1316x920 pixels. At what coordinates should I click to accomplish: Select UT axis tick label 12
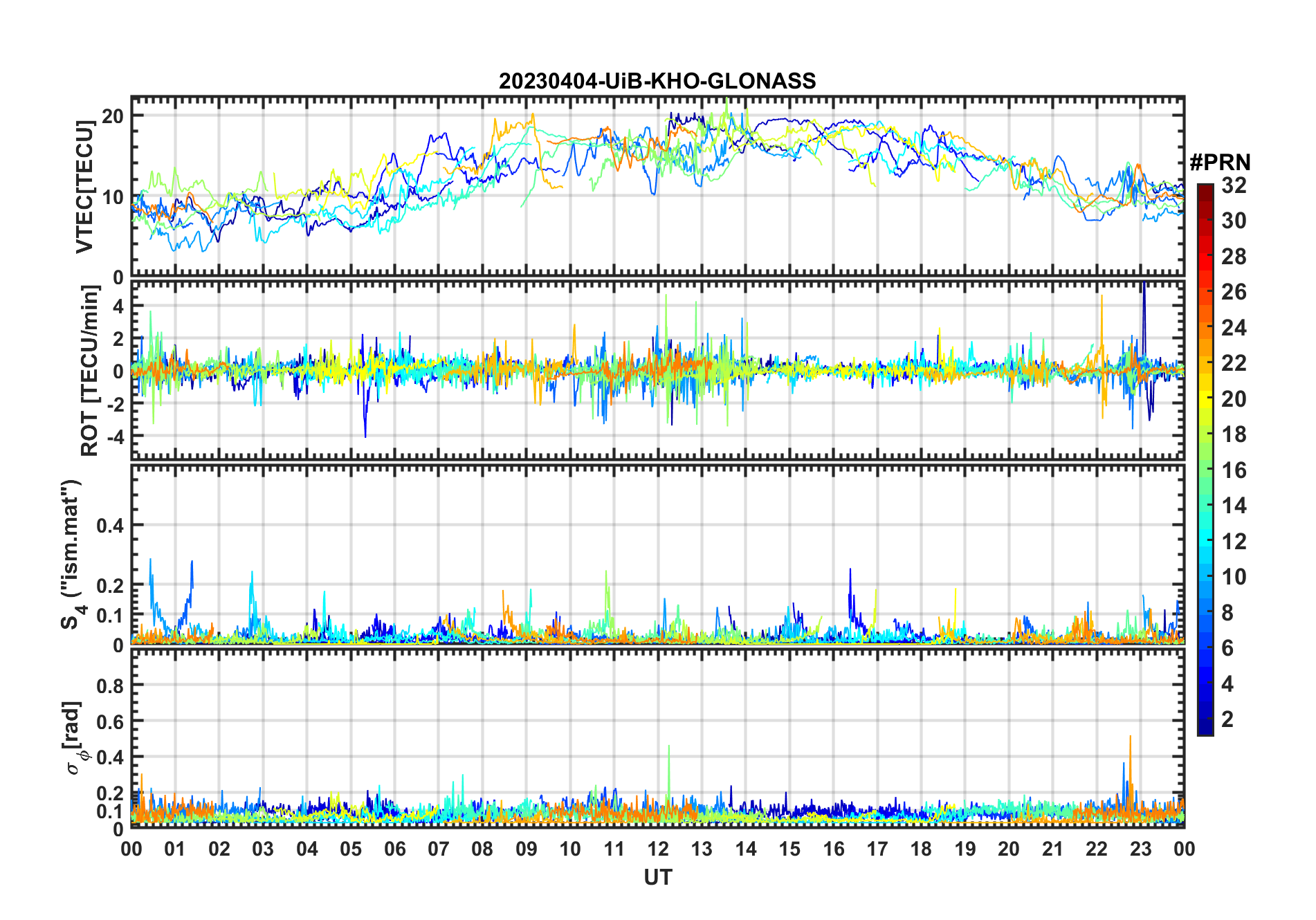coord(658,849)
